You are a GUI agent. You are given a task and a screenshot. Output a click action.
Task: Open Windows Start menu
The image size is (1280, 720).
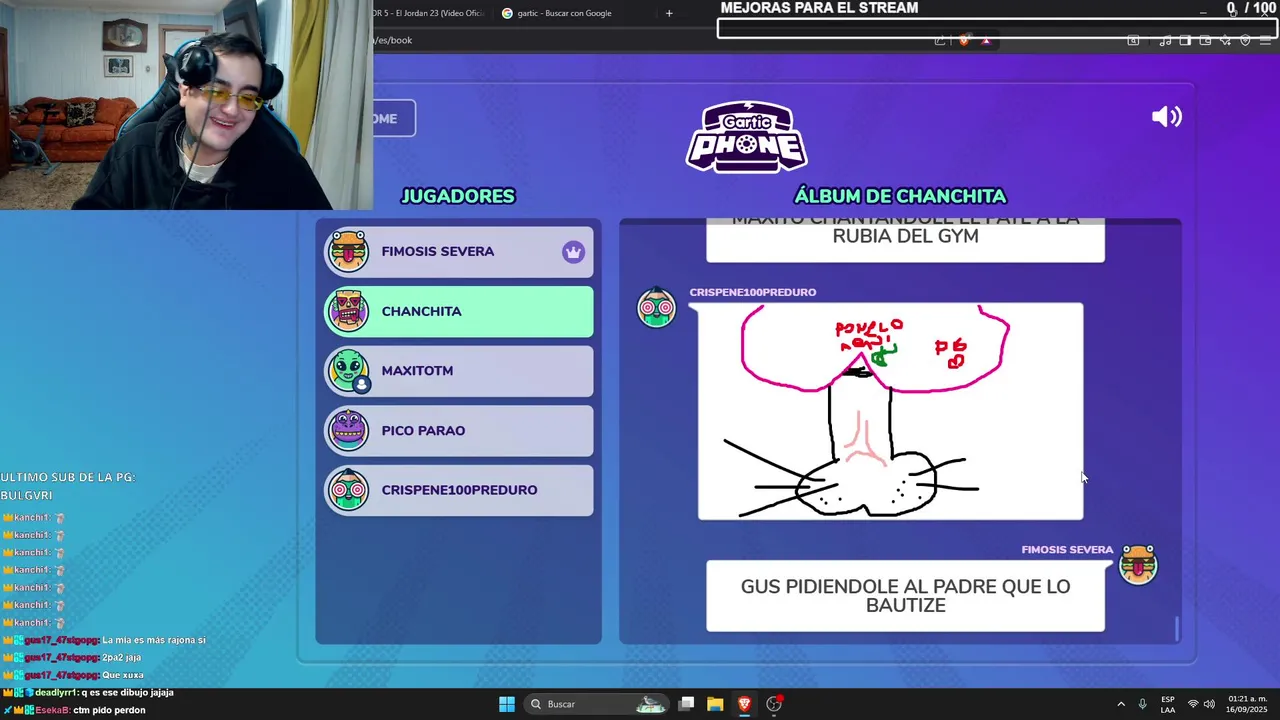507,704
